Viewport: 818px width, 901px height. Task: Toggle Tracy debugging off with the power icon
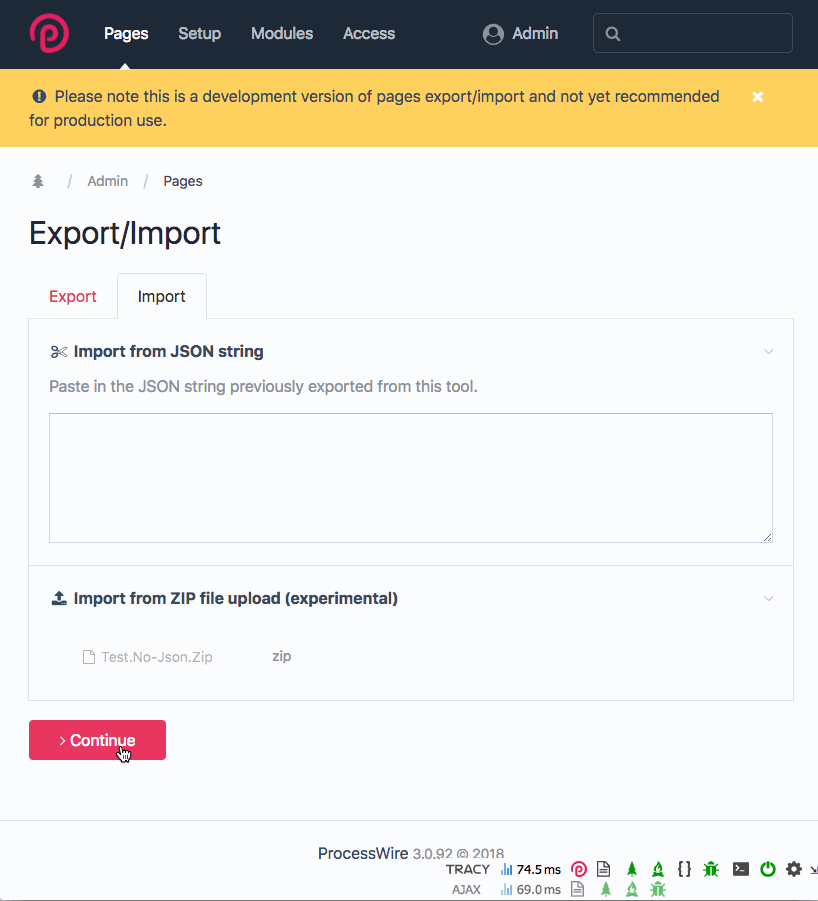pos(768,868)
